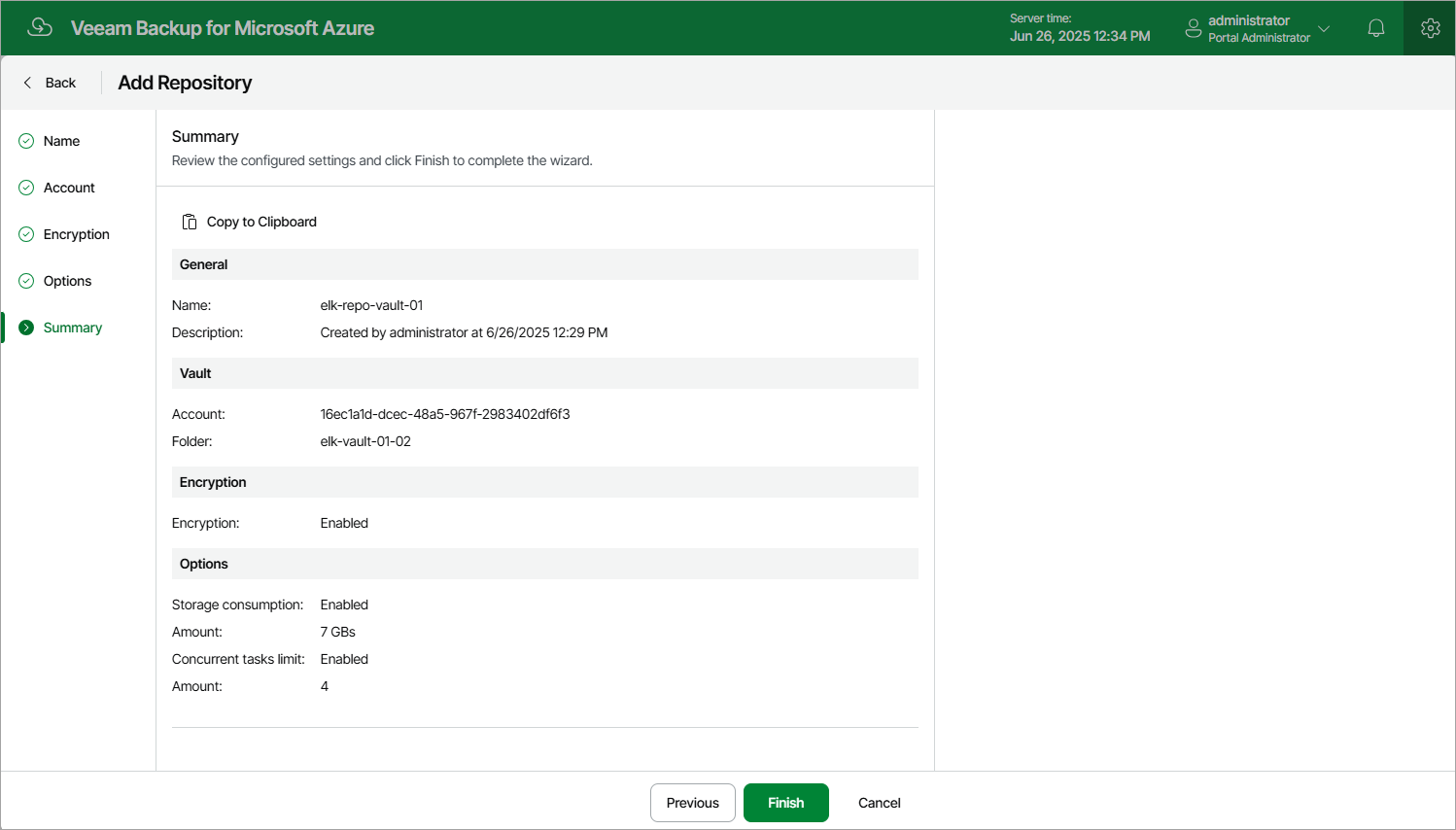This screenshot has width=1456, height=830.
Task: Click the arrow icon next to Summary step
Action: 26,328
